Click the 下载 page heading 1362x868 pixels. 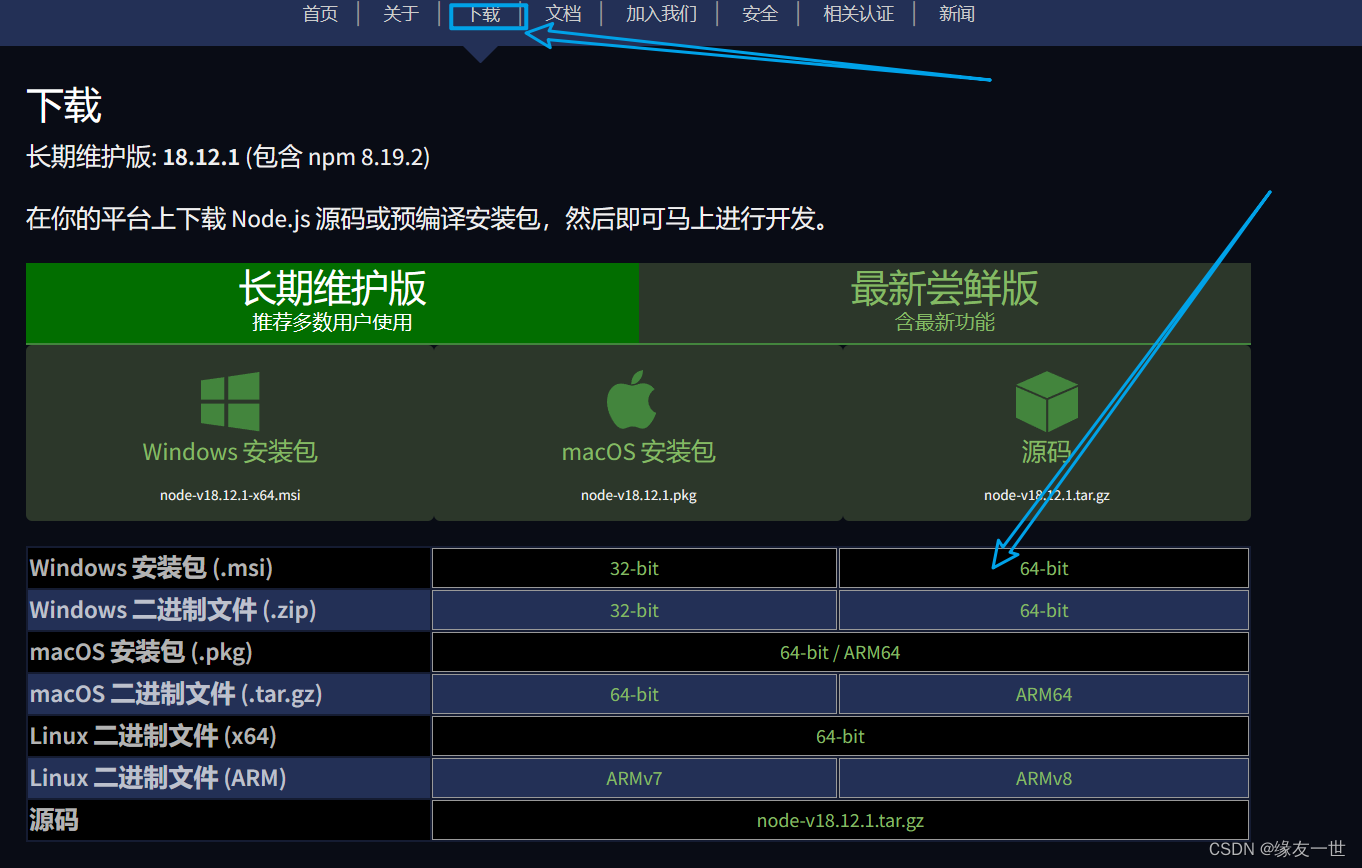click(64, 105)
